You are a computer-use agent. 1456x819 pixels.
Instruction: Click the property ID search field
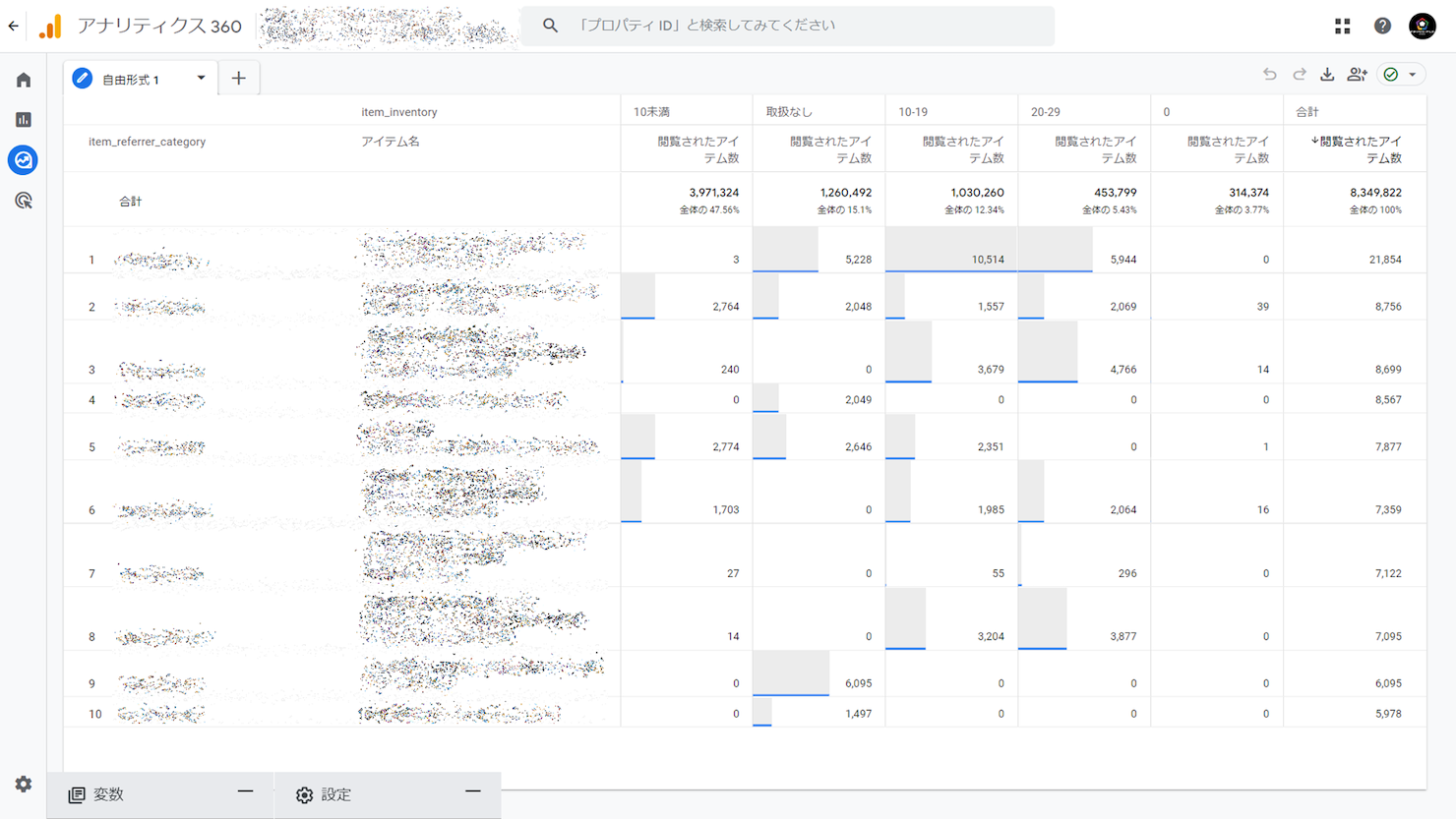(x=787, y=26)
